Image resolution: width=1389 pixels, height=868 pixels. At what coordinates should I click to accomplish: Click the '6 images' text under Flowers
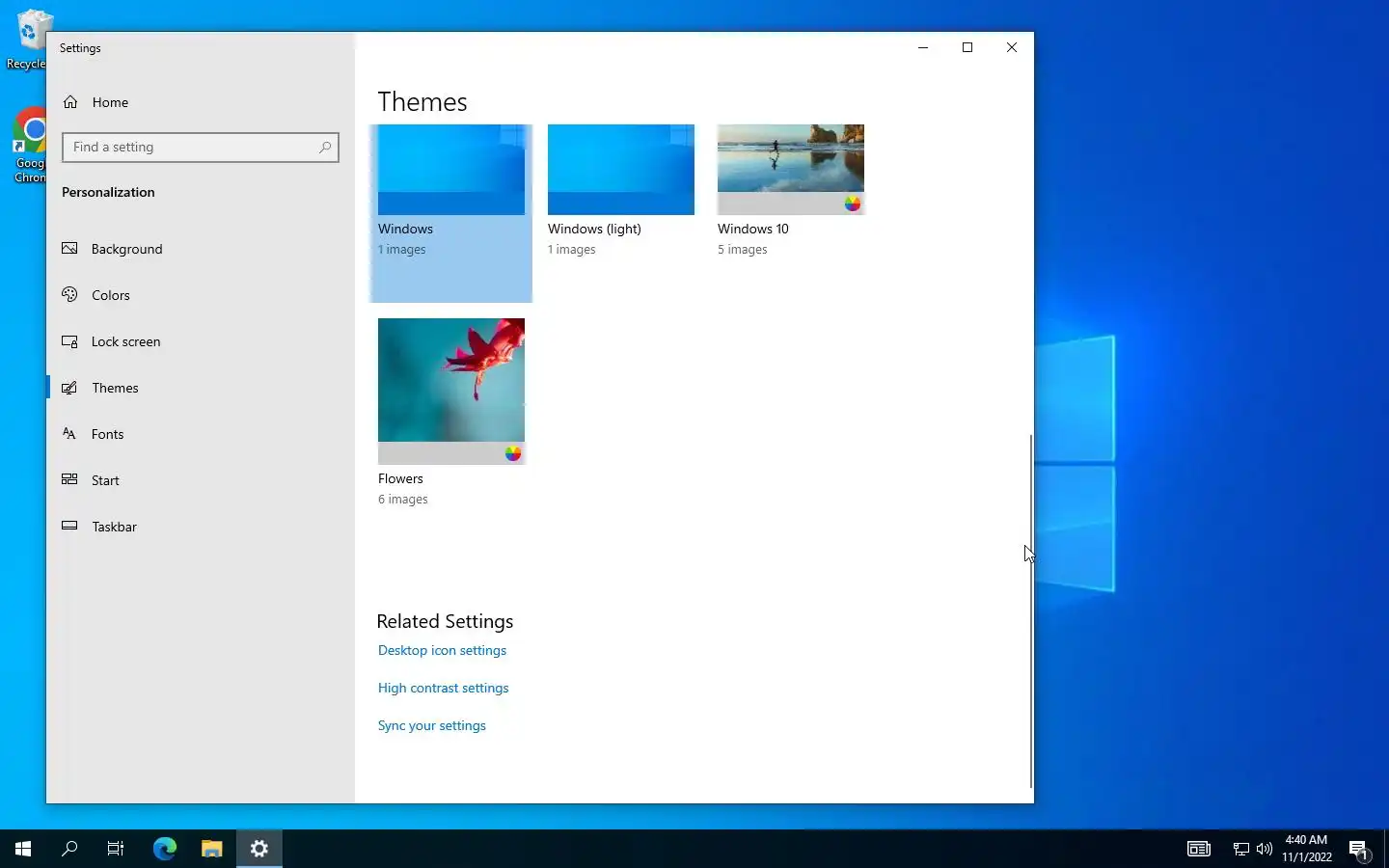(402, 500)
